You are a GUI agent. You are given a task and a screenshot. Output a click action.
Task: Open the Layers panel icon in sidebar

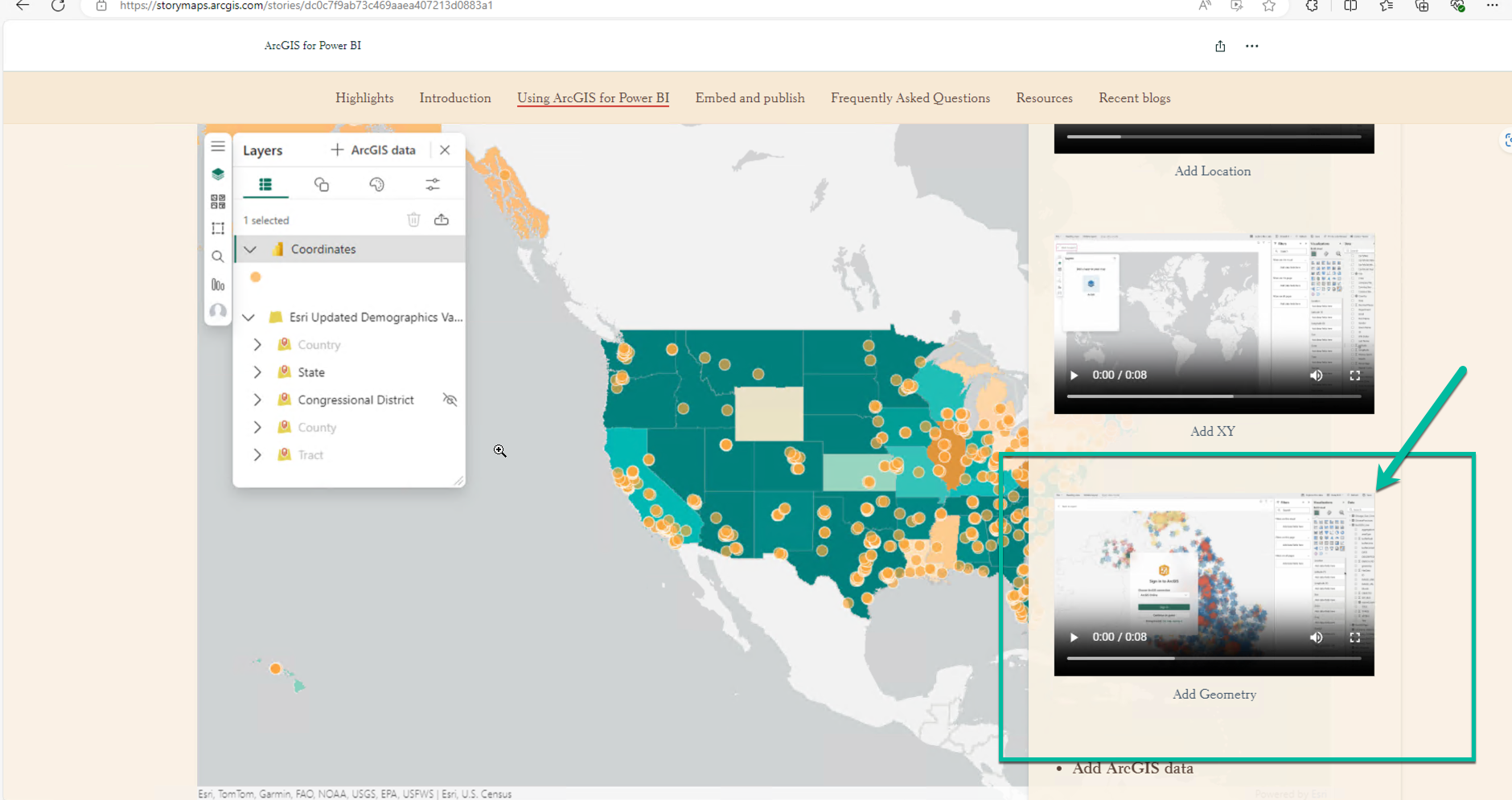218,174
